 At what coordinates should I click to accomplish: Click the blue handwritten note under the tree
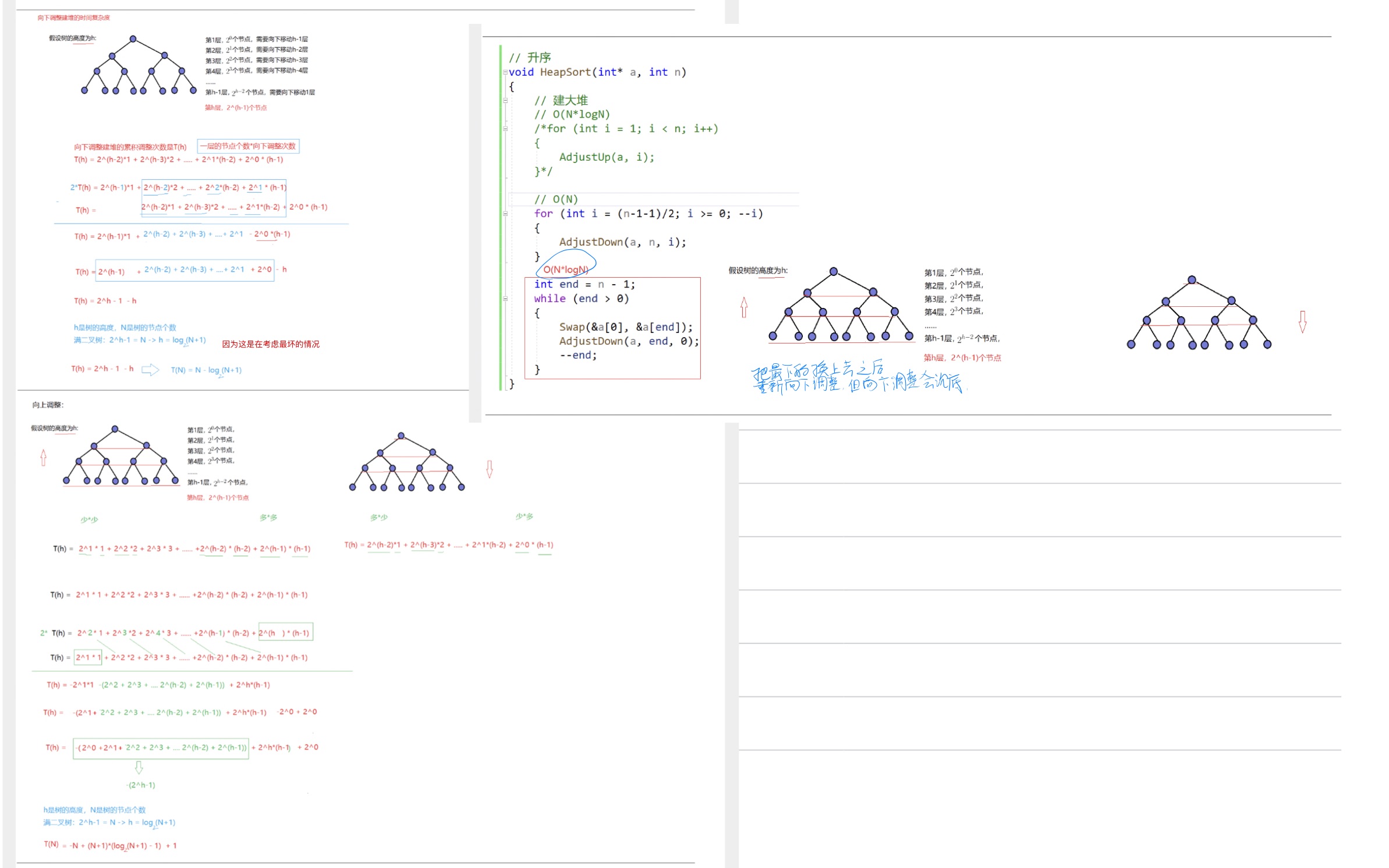pos(856,377)
